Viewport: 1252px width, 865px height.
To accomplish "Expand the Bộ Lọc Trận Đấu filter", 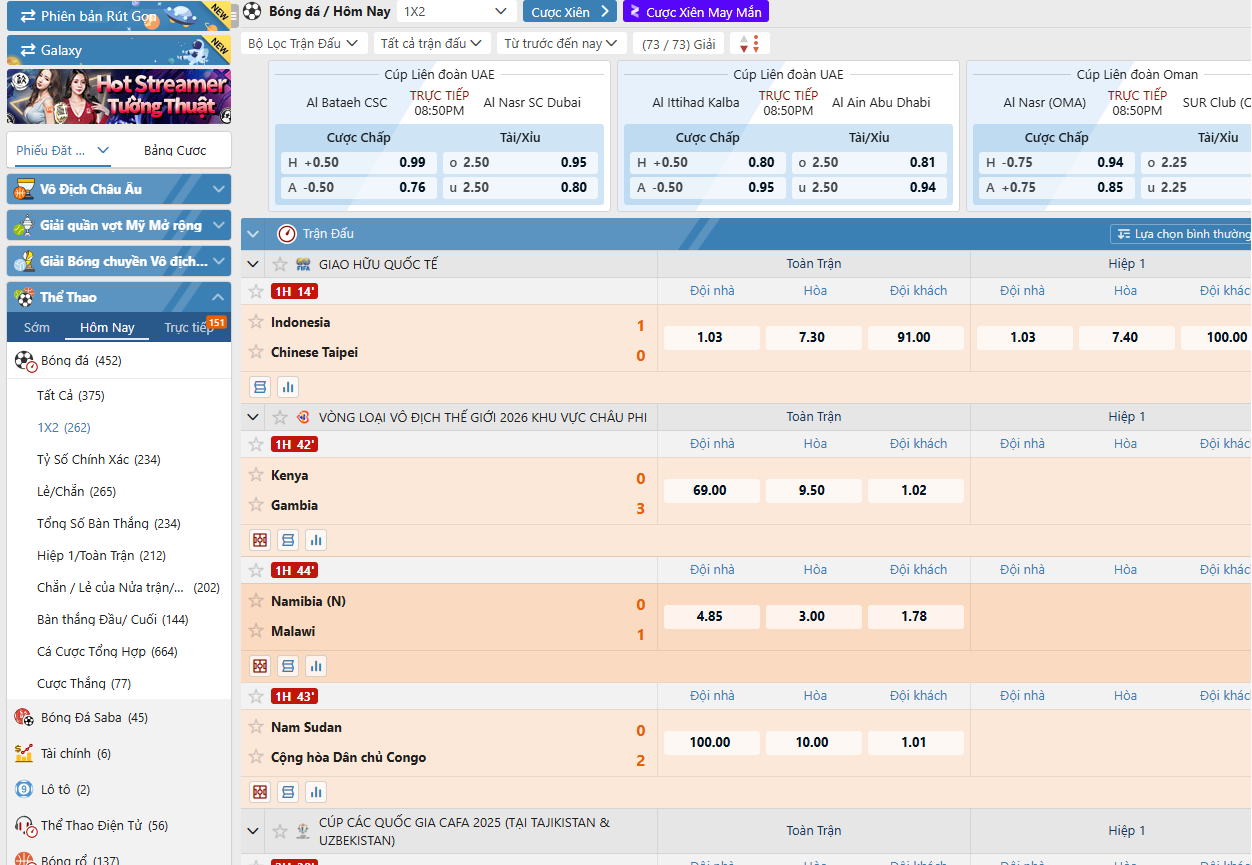I will (x=302, y=44).
